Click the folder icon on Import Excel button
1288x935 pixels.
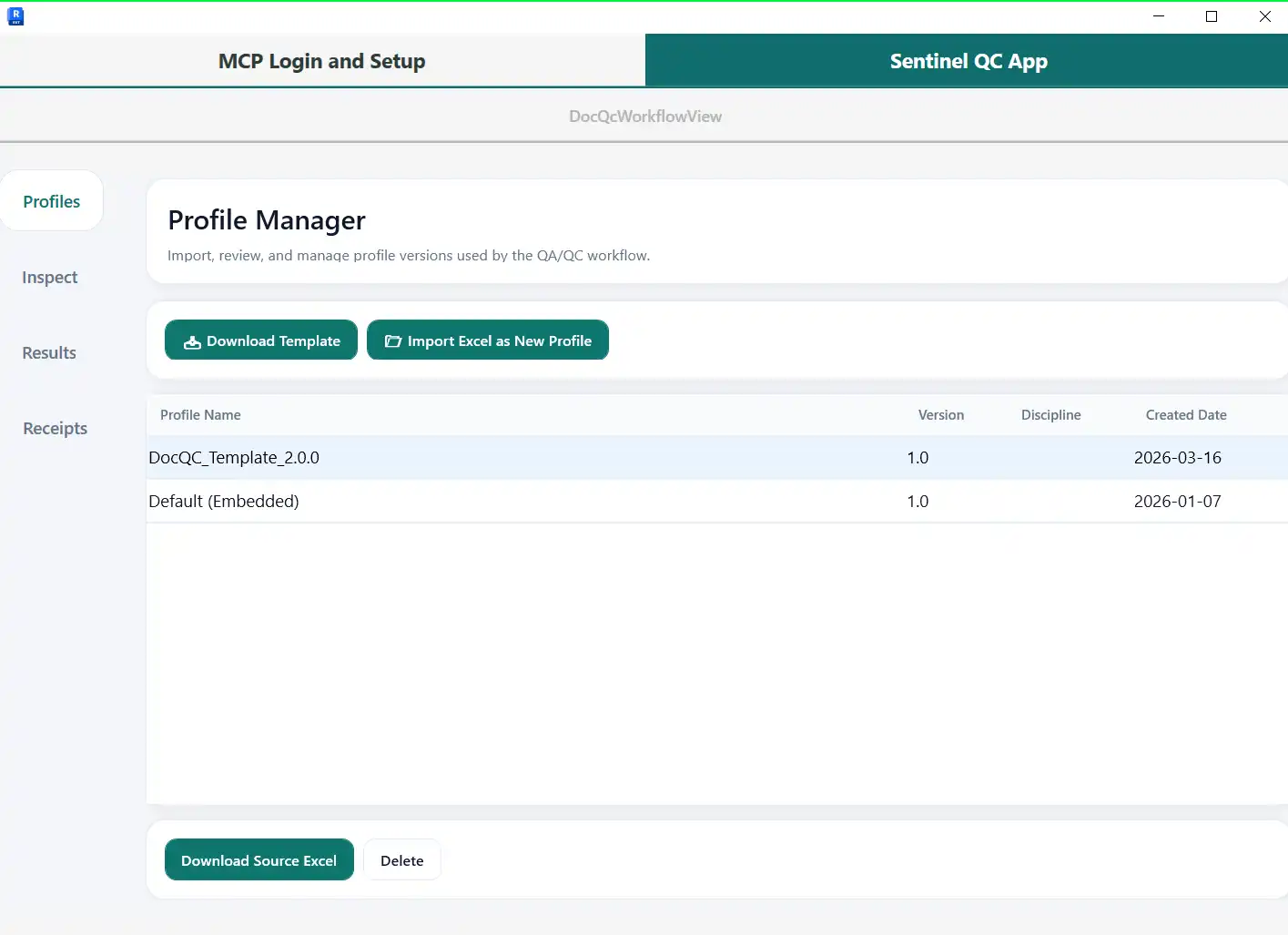393,341
